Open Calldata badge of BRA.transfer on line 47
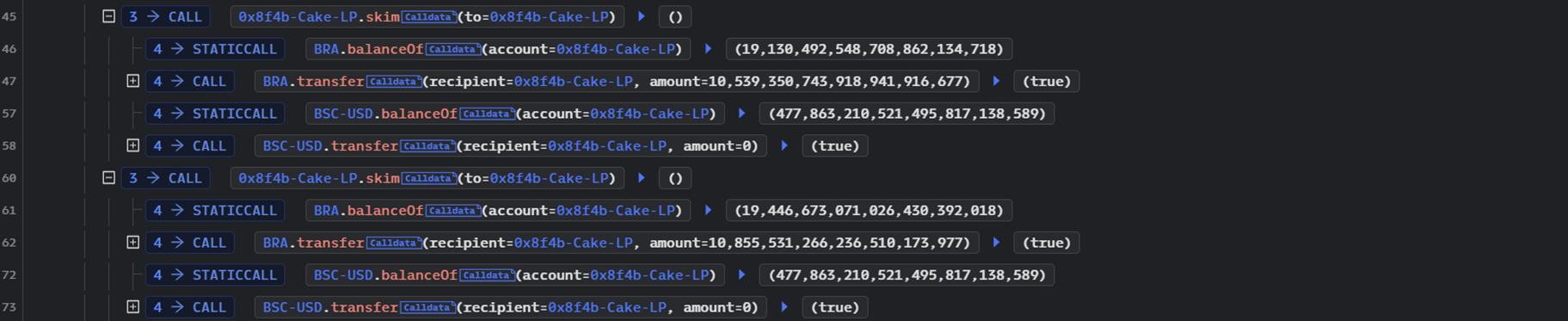1568x321 pixels. 394,82
